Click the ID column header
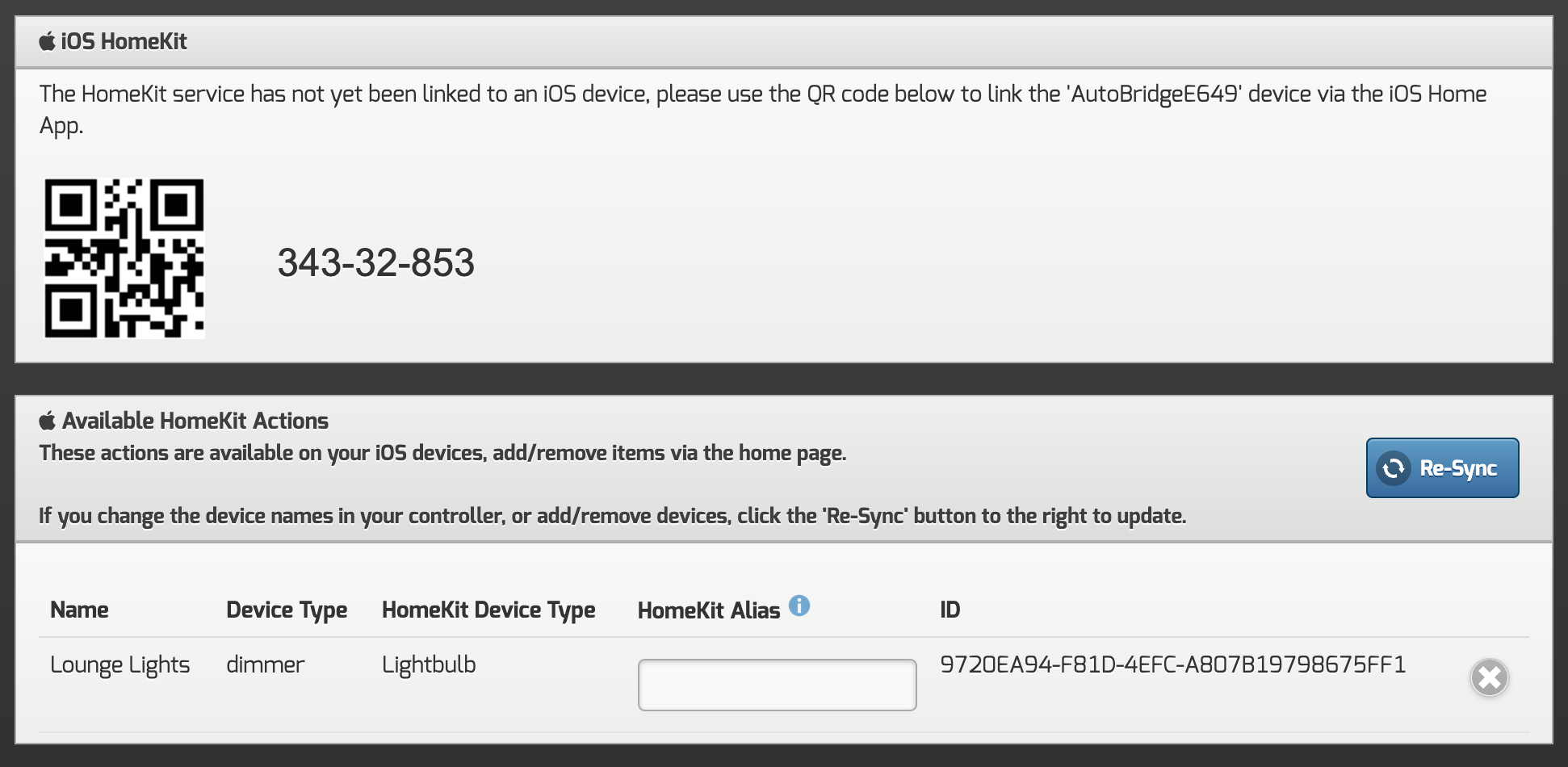Screen dimensions: 1568x767 point(950,610)
